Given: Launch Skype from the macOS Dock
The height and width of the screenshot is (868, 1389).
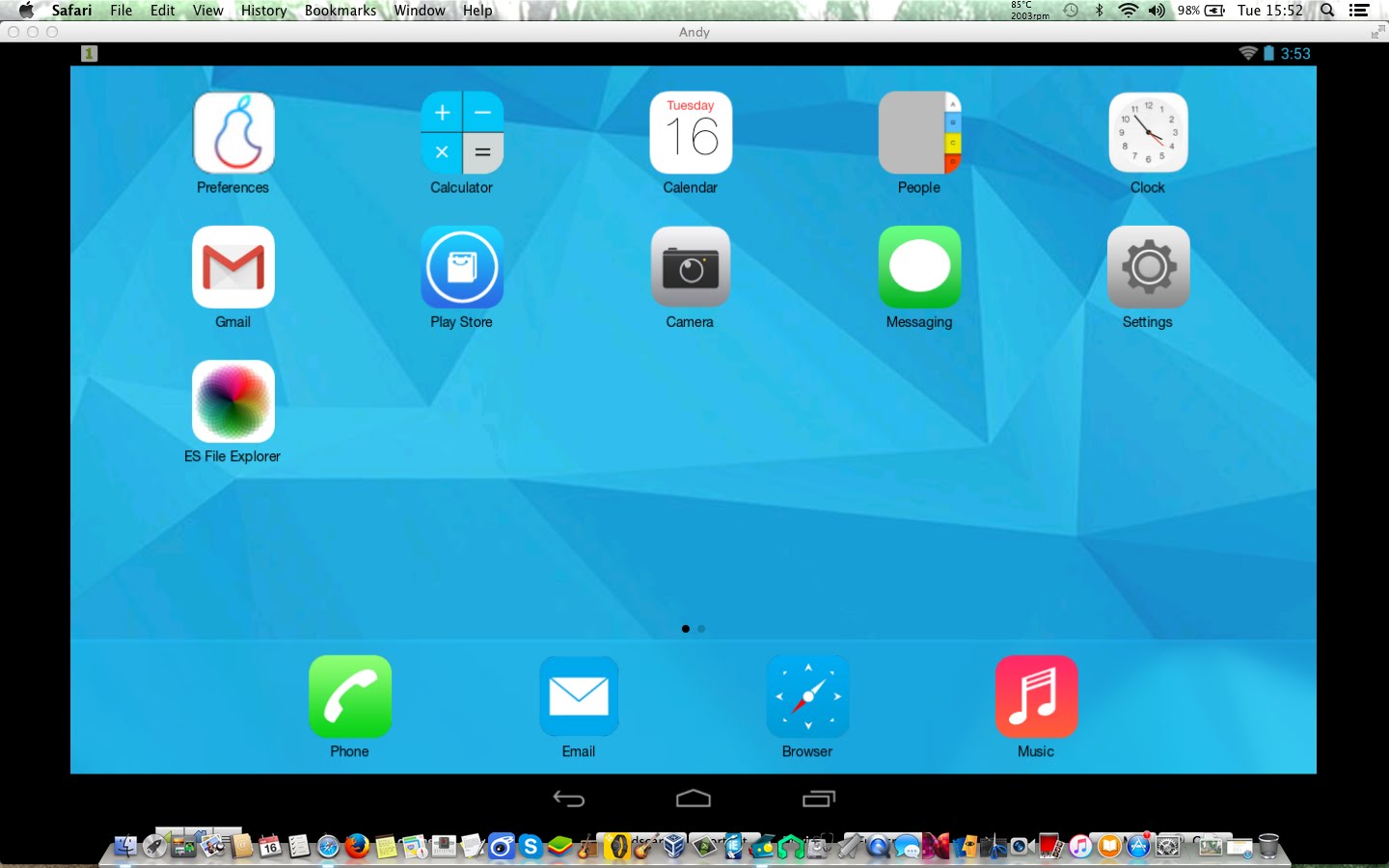Looking at the screenshot, I should click(530, 847).
